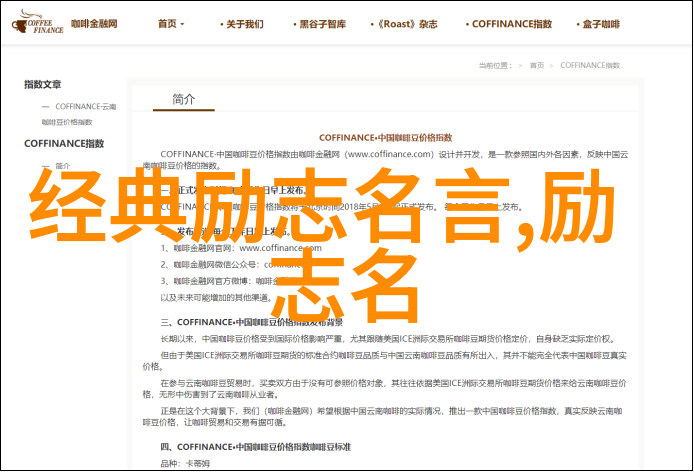This screenshot has height=472, width=694.
Task: Click heading 四、COFFINANCE•中国咖啡豆价格指数咖啡豆标准
Action: [255, 447]
